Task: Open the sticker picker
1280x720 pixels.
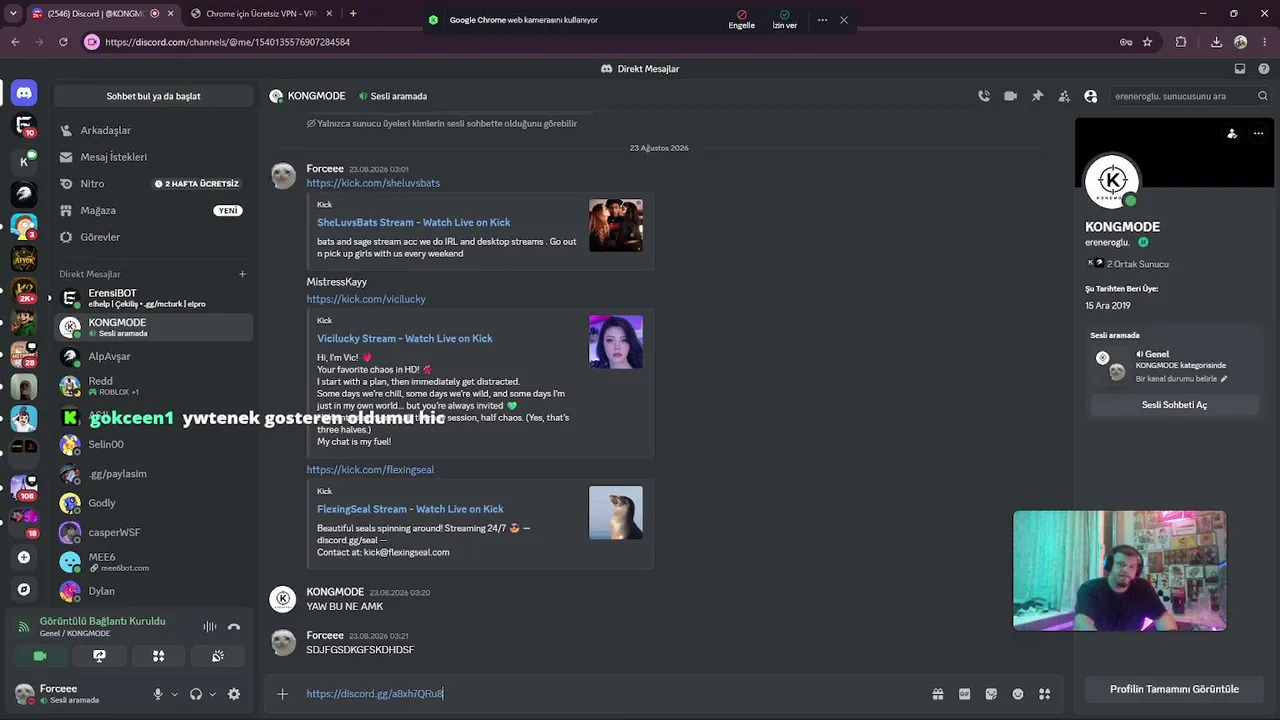Action: click(x=991, y=694)
